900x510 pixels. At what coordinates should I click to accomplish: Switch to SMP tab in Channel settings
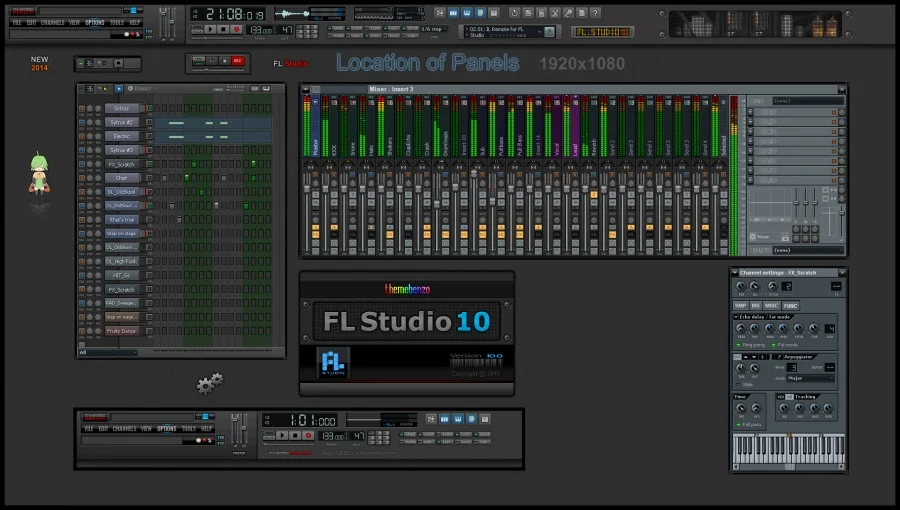(x=741, y=306)
